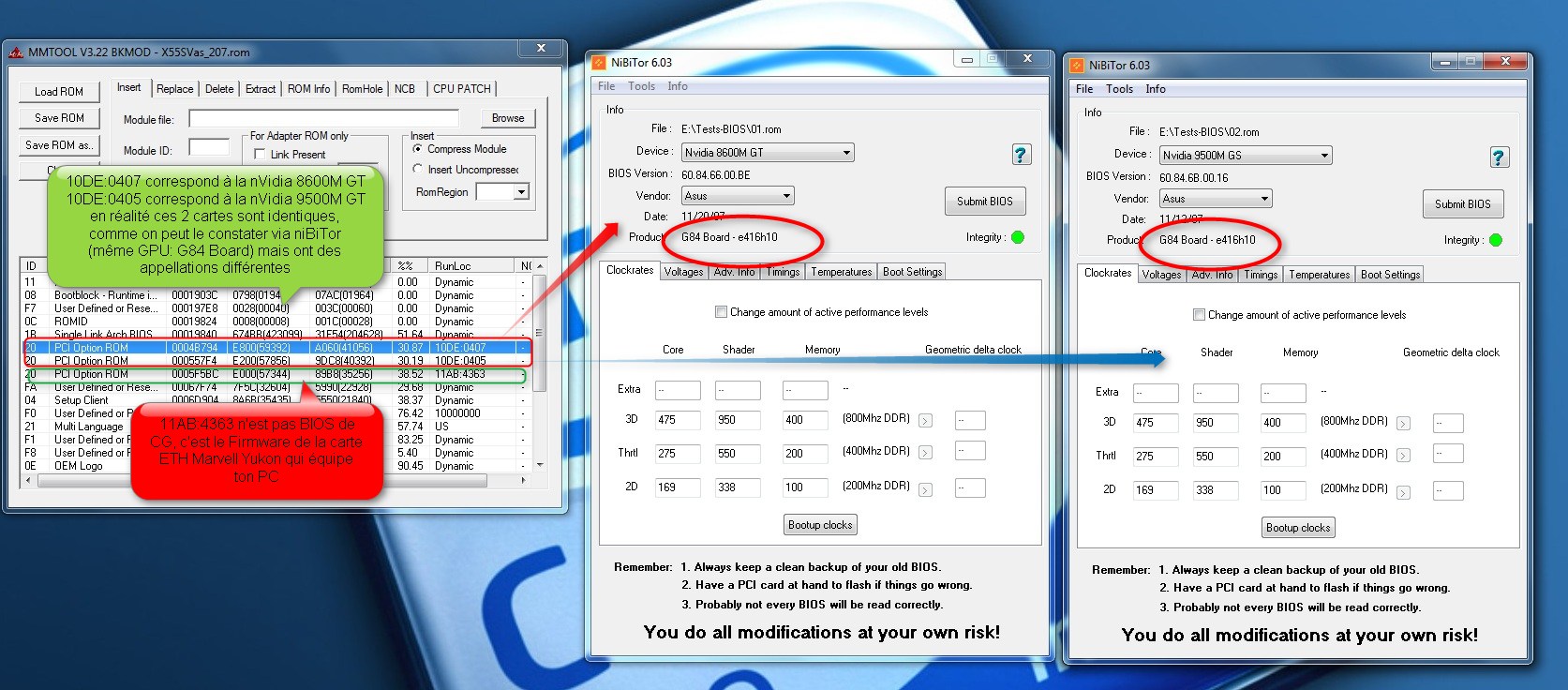Select Insert Uncompressed radio option
Image resolution: width=1568 pixels, height=690 pixels.
[x=418, y=170]
